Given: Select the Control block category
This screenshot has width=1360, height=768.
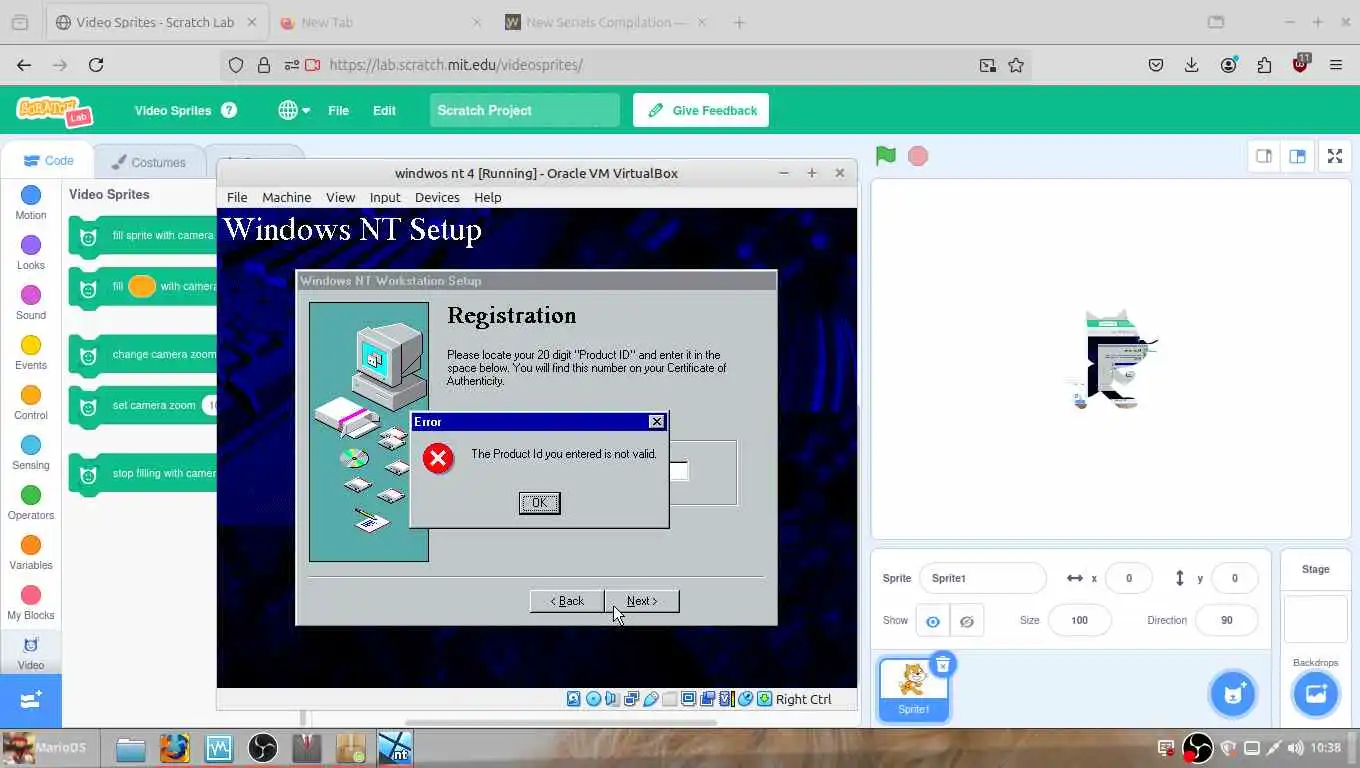Looking at the screenshot, I should tap(31, 402).
